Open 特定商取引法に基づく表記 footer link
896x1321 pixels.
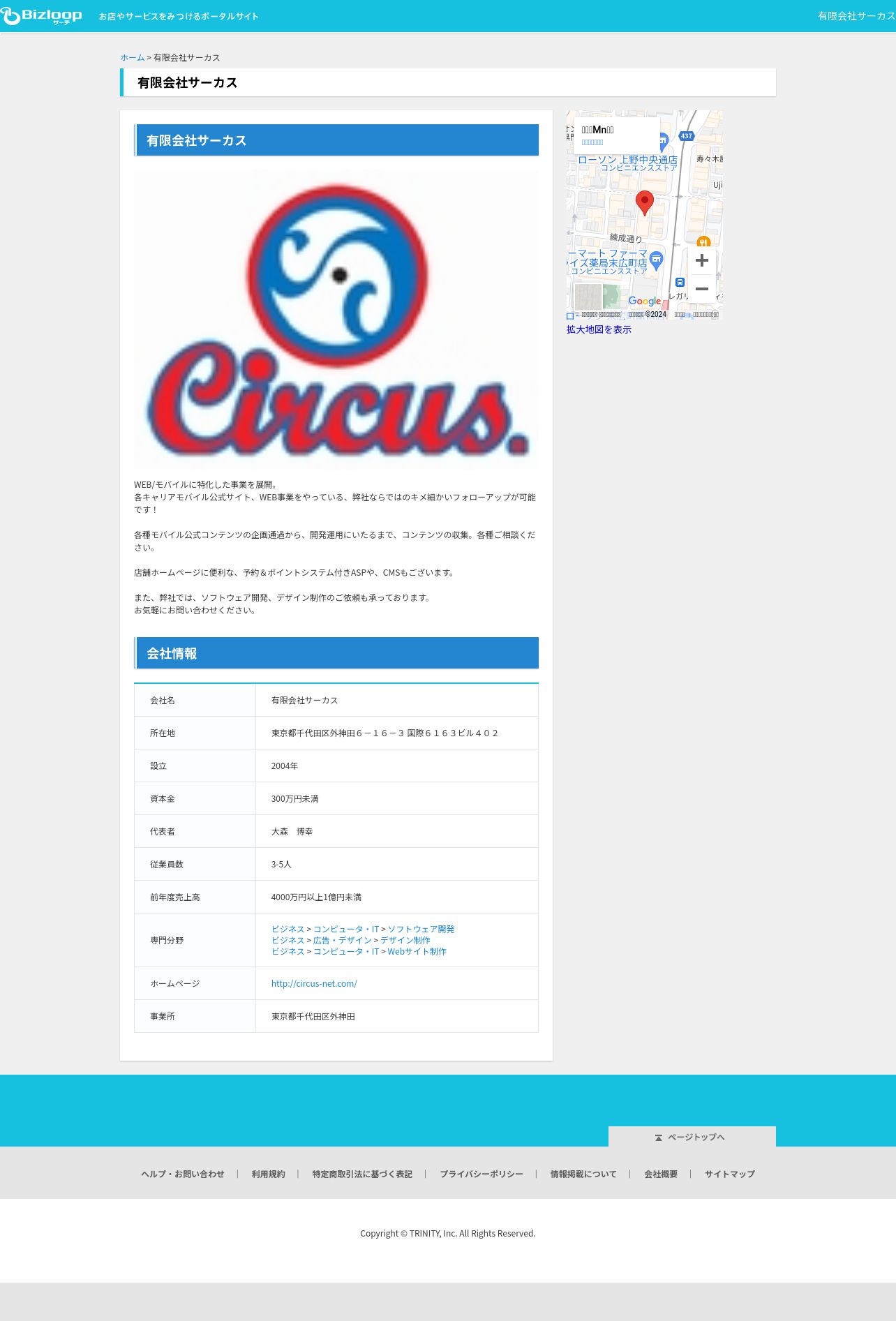coord(362,1174)
